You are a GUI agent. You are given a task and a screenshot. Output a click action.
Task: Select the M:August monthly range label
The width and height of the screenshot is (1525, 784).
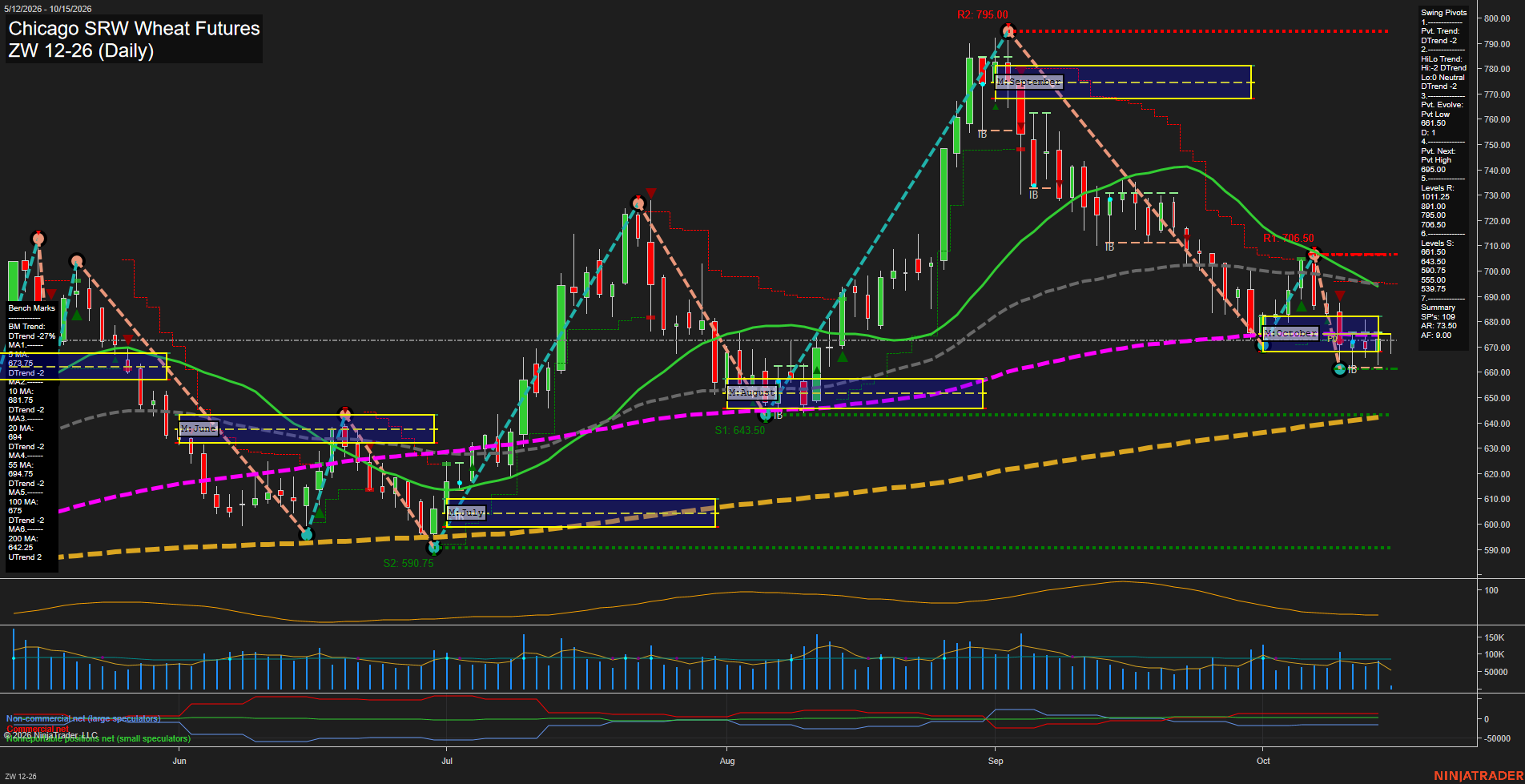pyautogui.click(x=752, y=393)
